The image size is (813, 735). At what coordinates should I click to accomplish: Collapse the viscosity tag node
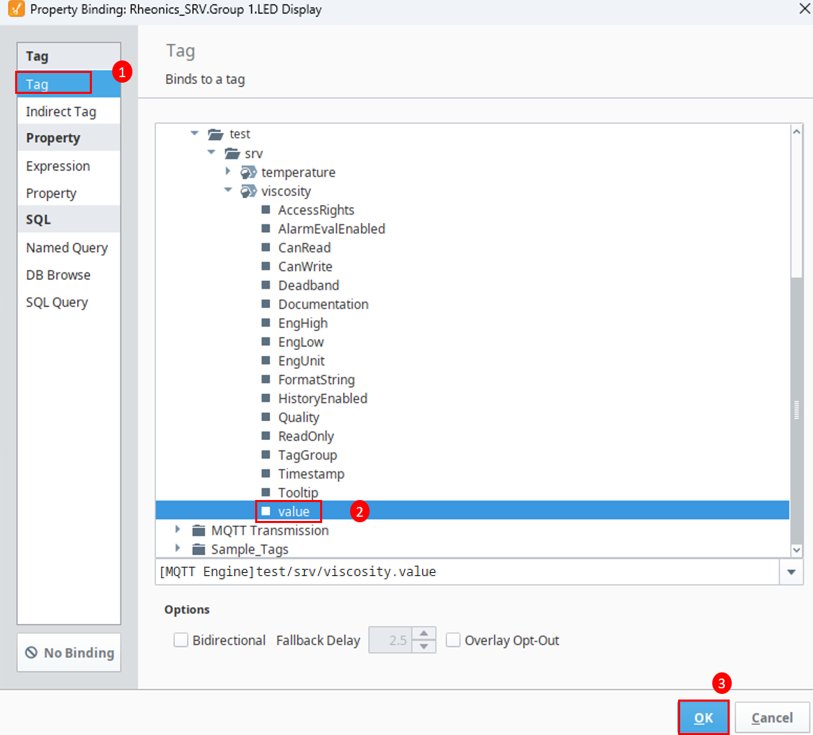228,190
